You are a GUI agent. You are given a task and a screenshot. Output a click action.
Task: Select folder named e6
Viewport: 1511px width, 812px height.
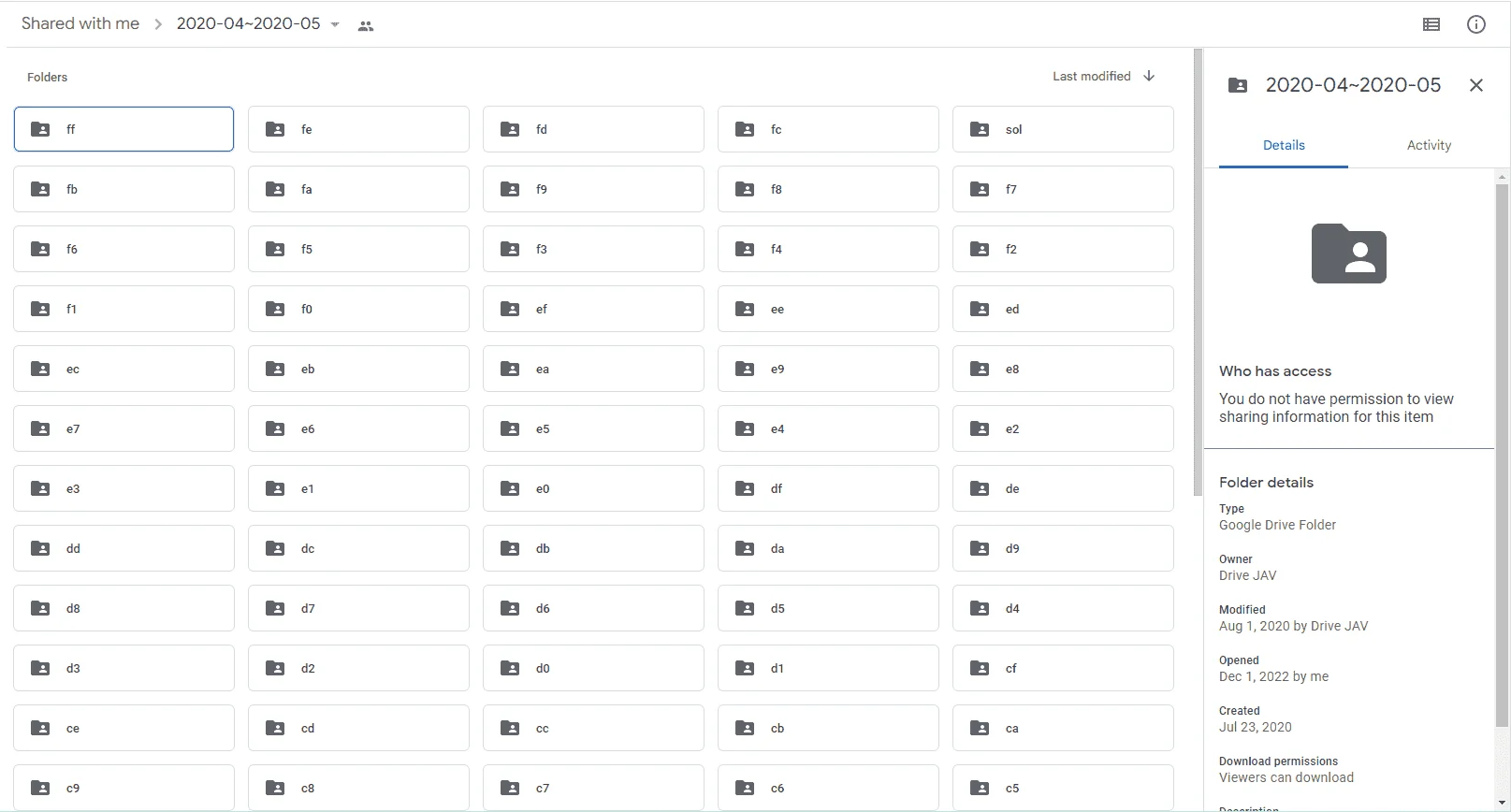358,428
